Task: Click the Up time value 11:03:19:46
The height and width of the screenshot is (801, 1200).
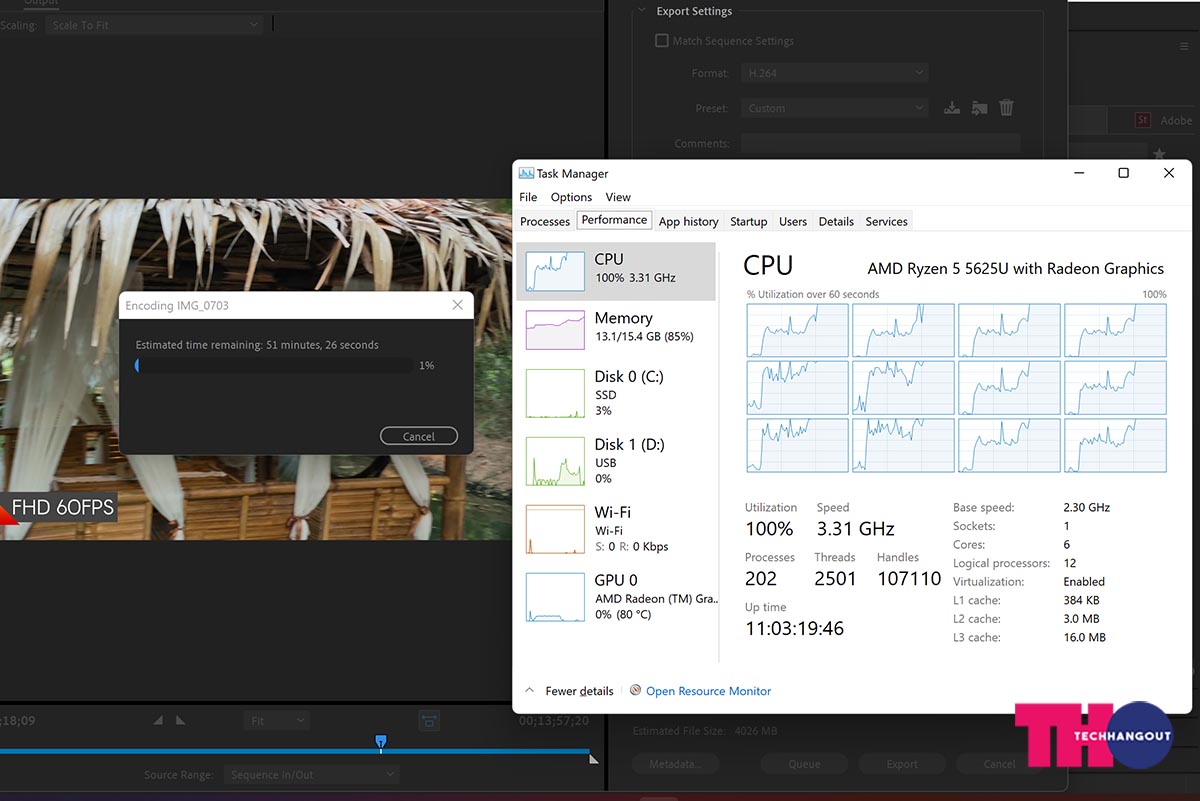Action: [795, 629]
